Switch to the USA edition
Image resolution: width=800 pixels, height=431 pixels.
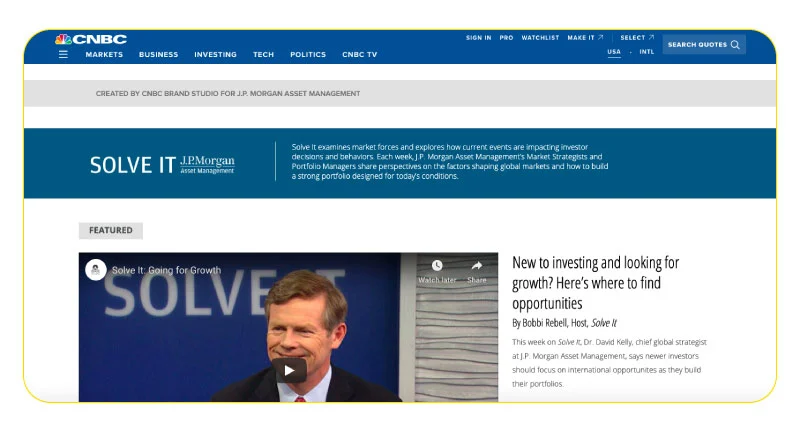(614, 52)
